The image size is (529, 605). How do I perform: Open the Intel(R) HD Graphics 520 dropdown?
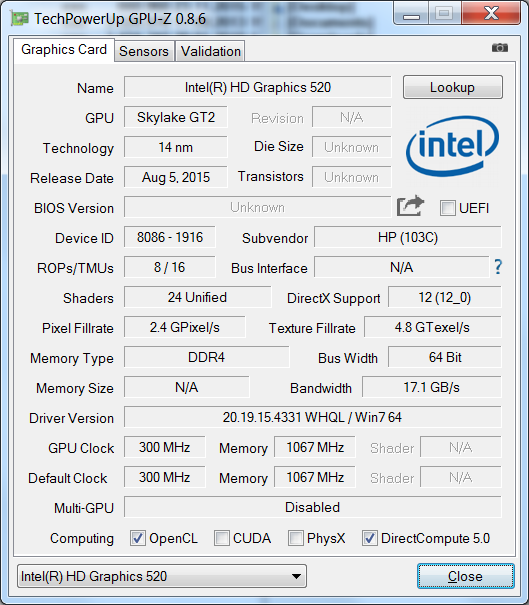click(x=162, y=576)
